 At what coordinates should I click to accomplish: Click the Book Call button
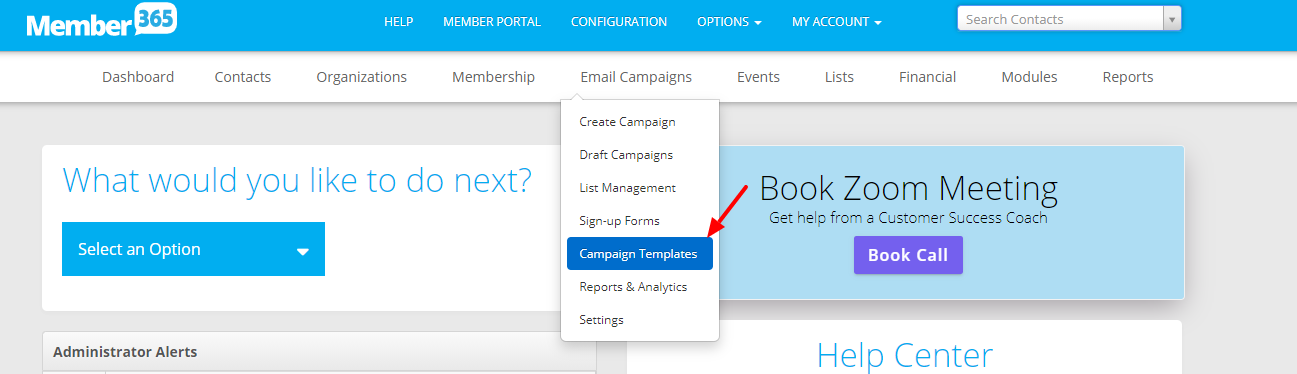click(908, 255)
